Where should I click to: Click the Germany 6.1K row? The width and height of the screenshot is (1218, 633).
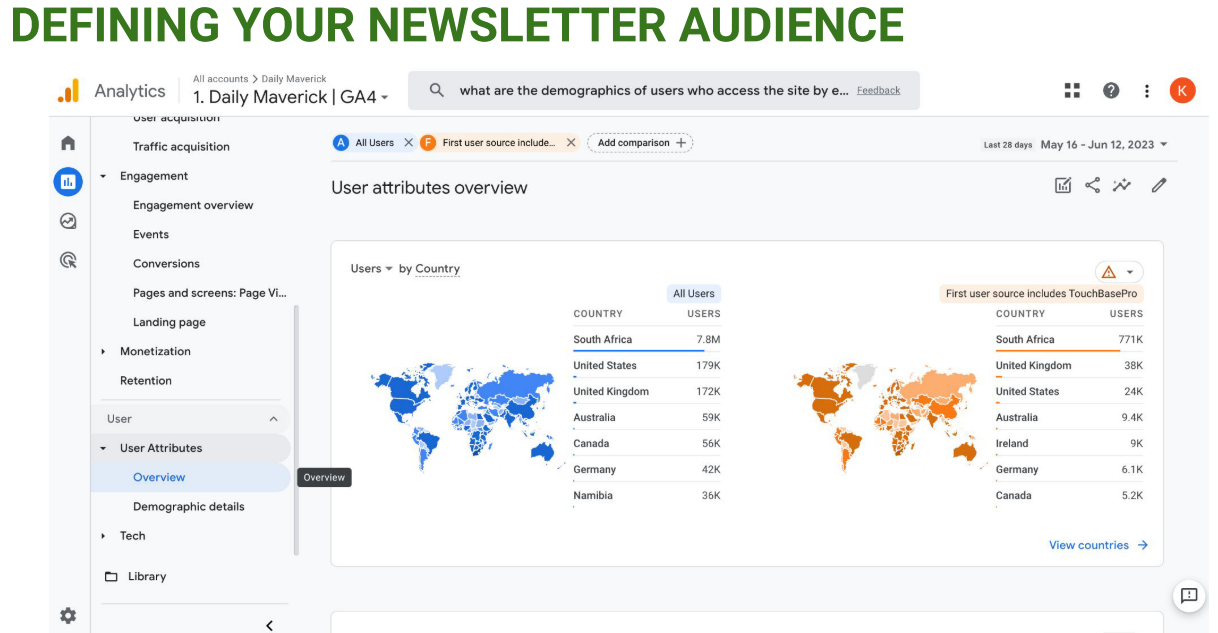pyautogui.click(x=1069, y=470)
